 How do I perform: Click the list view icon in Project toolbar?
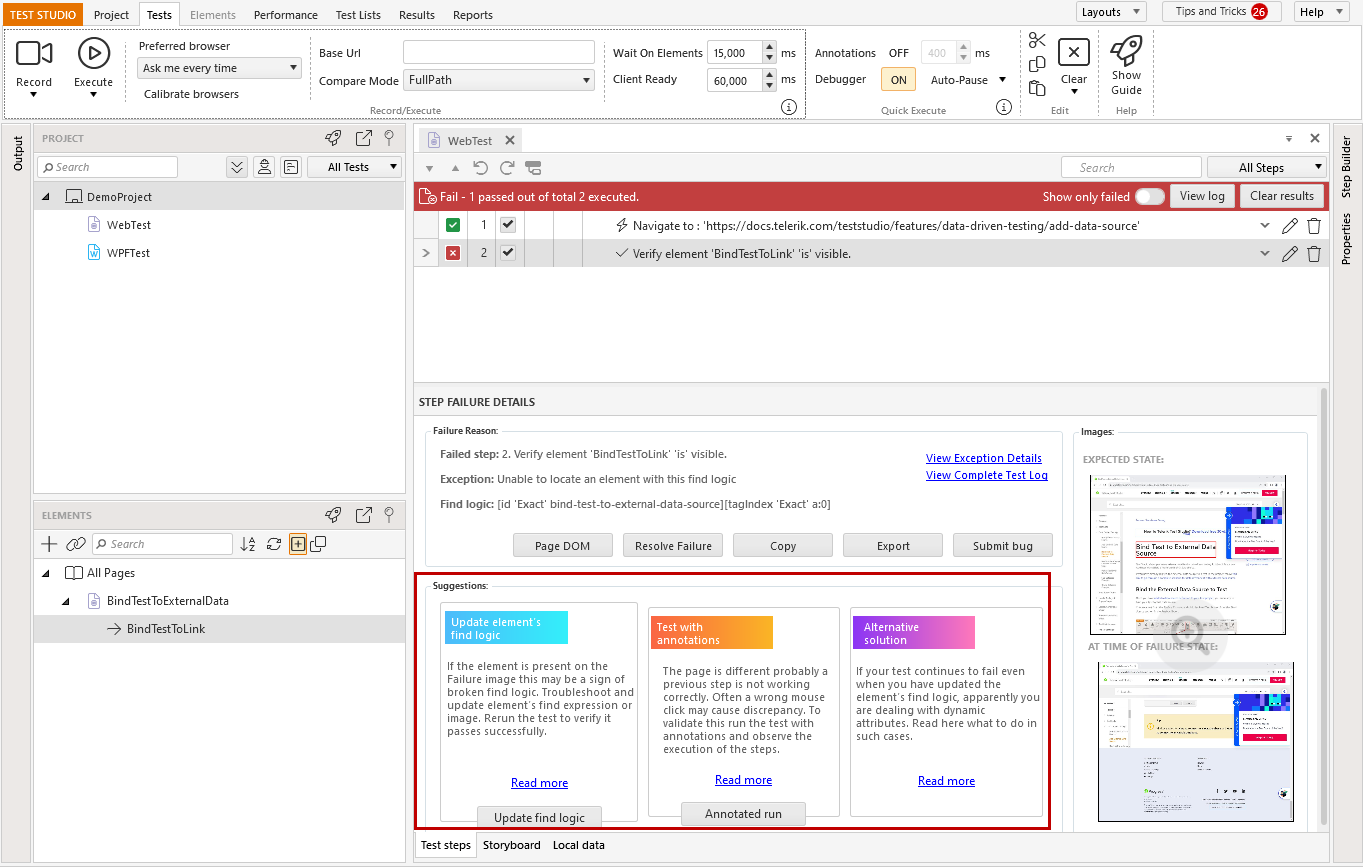pyautogui.click(x=290, y=167)
